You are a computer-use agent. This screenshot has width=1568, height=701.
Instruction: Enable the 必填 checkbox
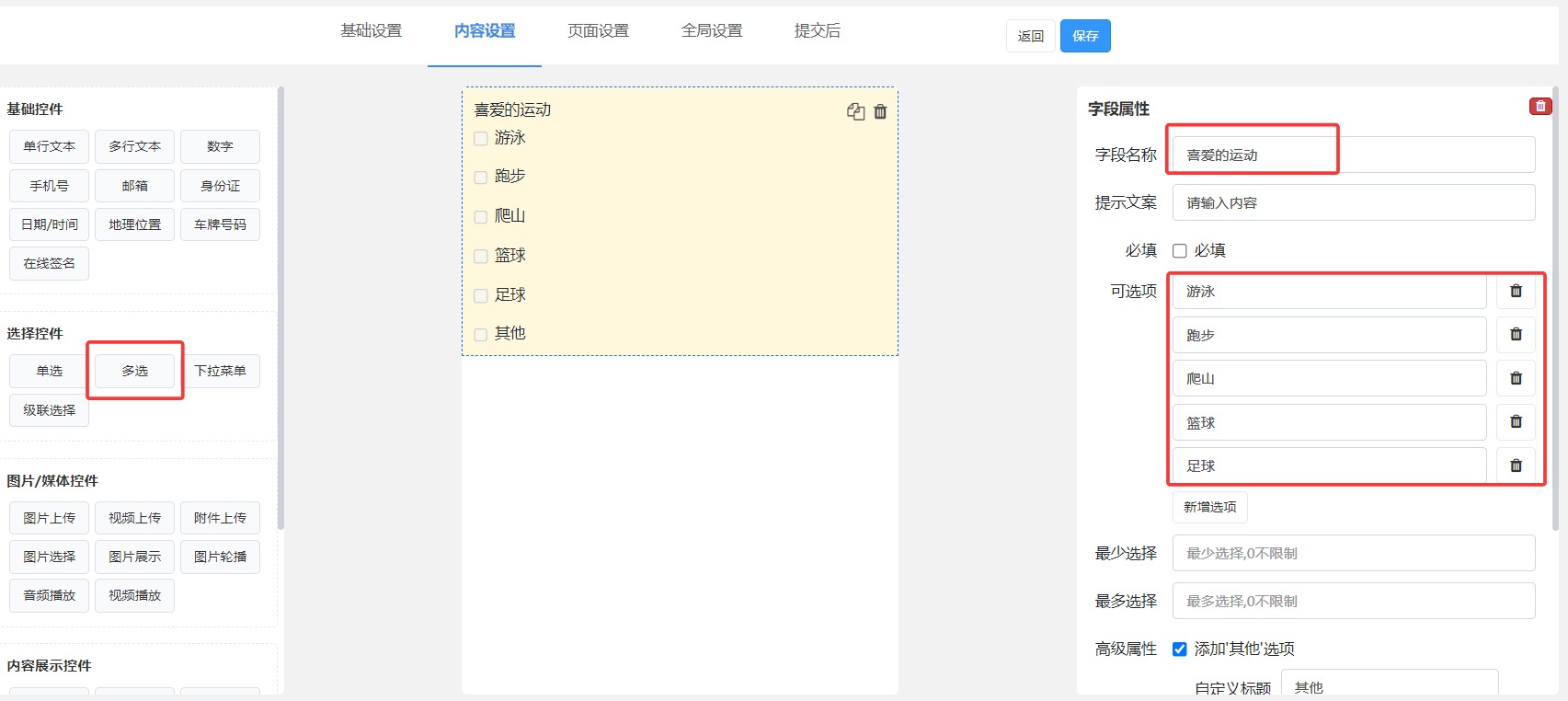(1180, 251)
